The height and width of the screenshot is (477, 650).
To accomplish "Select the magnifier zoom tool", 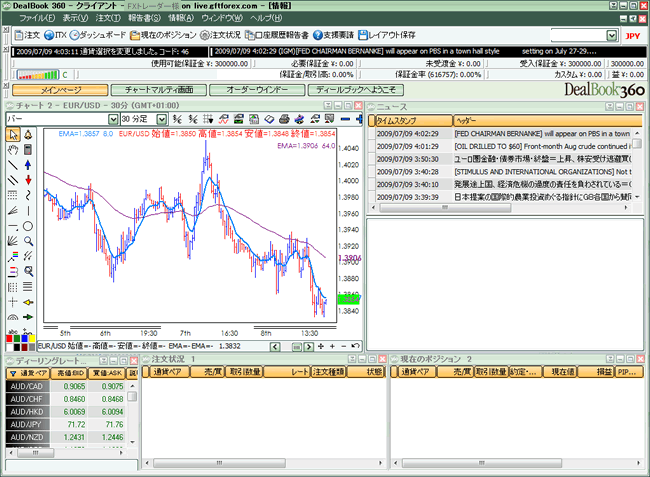I will point(28,241).
